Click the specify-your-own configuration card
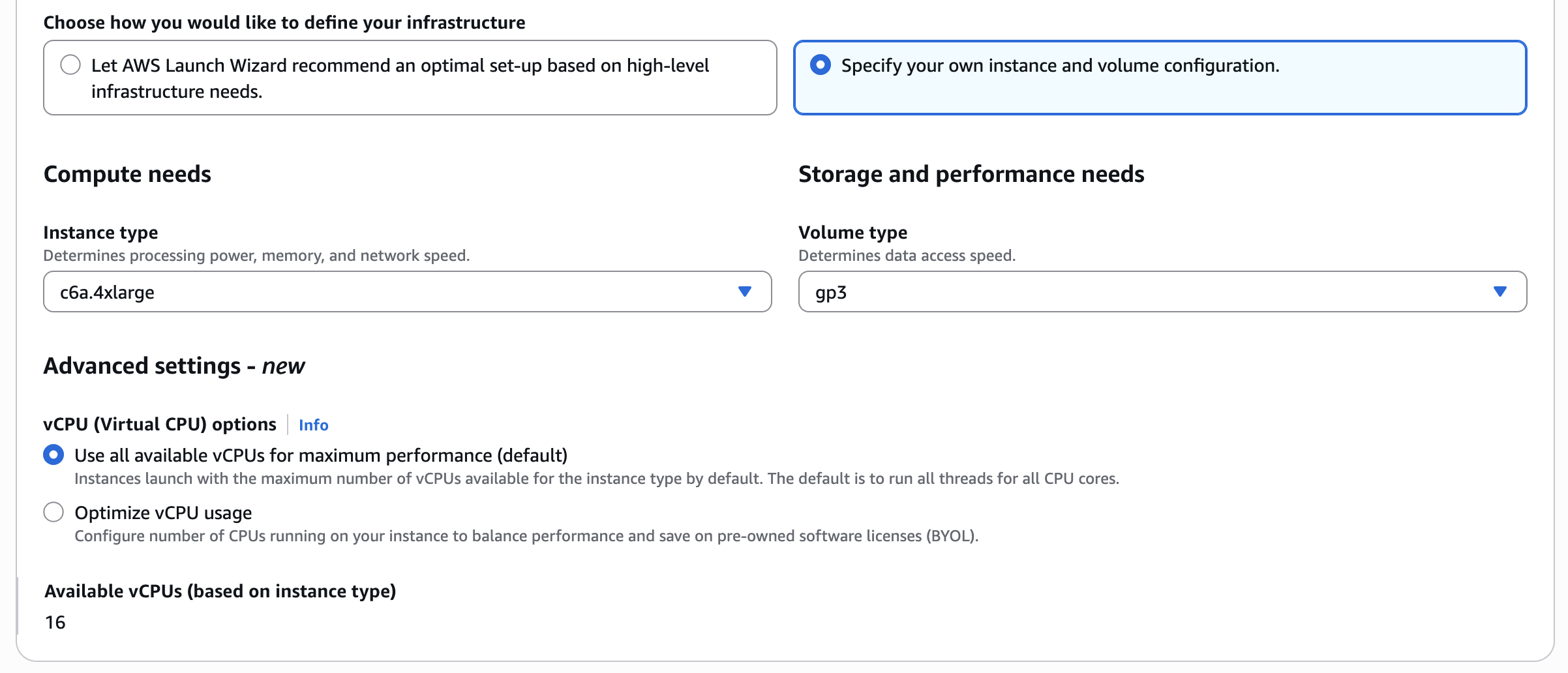Viewport: 1568px width, 673px height. click(x=1160, y=77)
